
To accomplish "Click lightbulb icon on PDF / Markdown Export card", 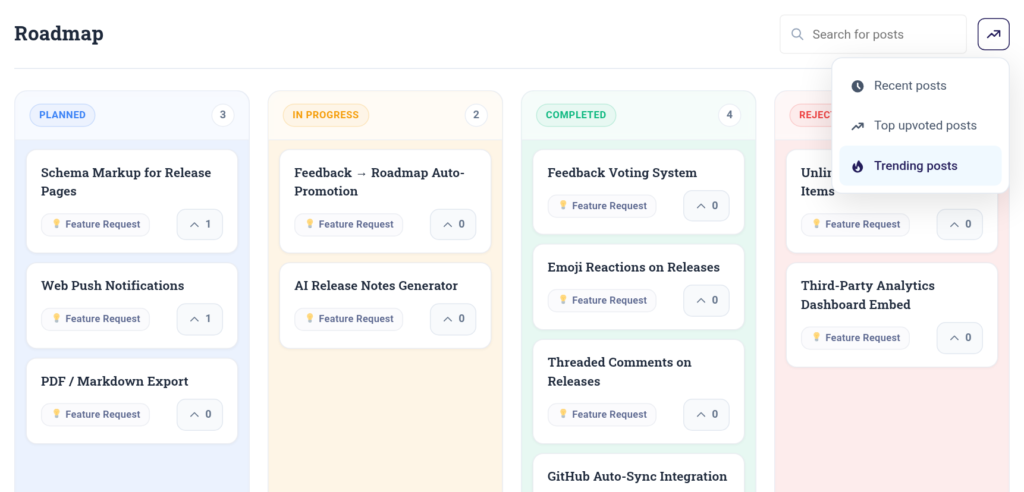I will (x=56, y=414).
